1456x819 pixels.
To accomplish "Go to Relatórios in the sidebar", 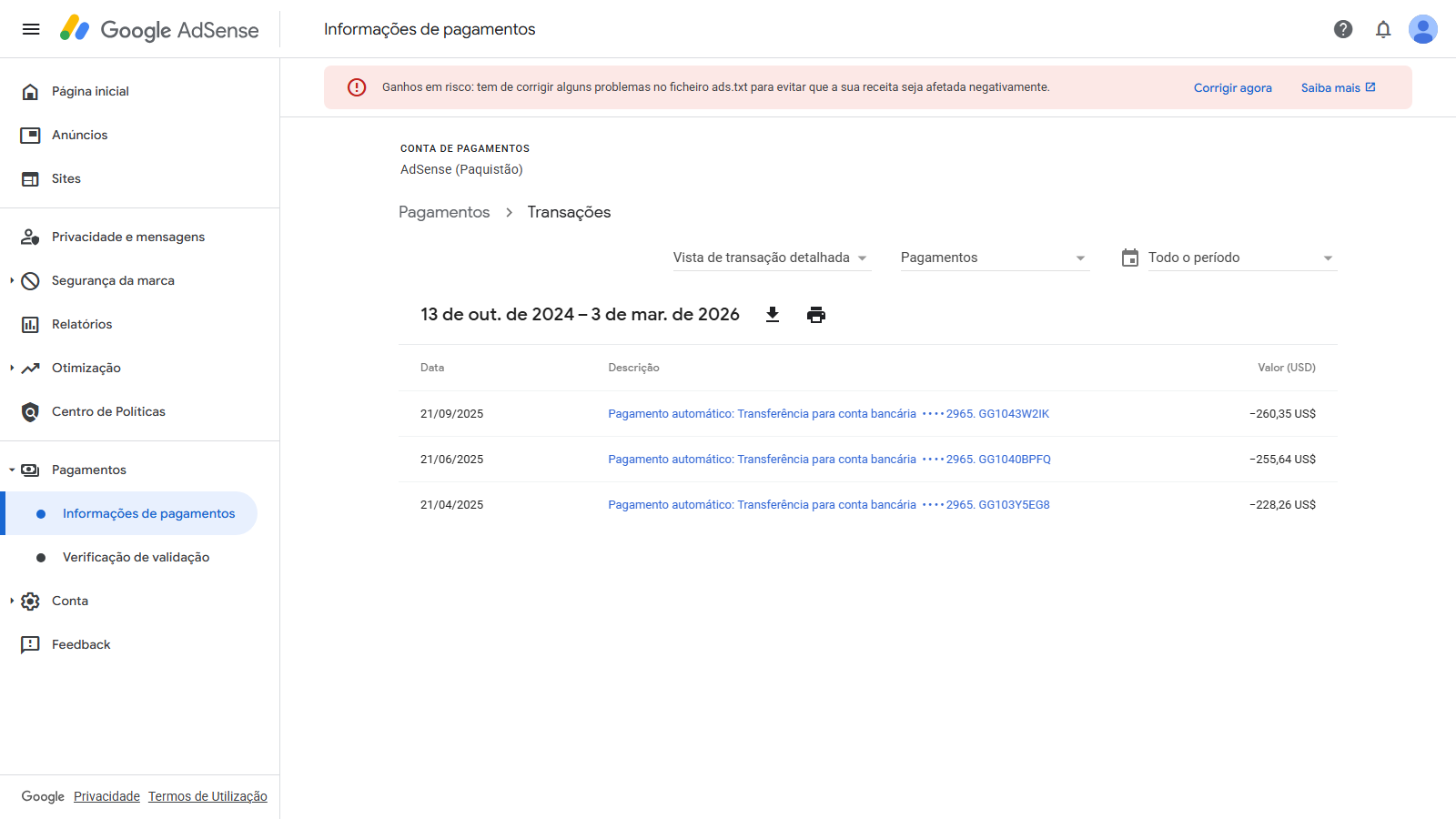I will pyautogui.click(x=82, y=324).
